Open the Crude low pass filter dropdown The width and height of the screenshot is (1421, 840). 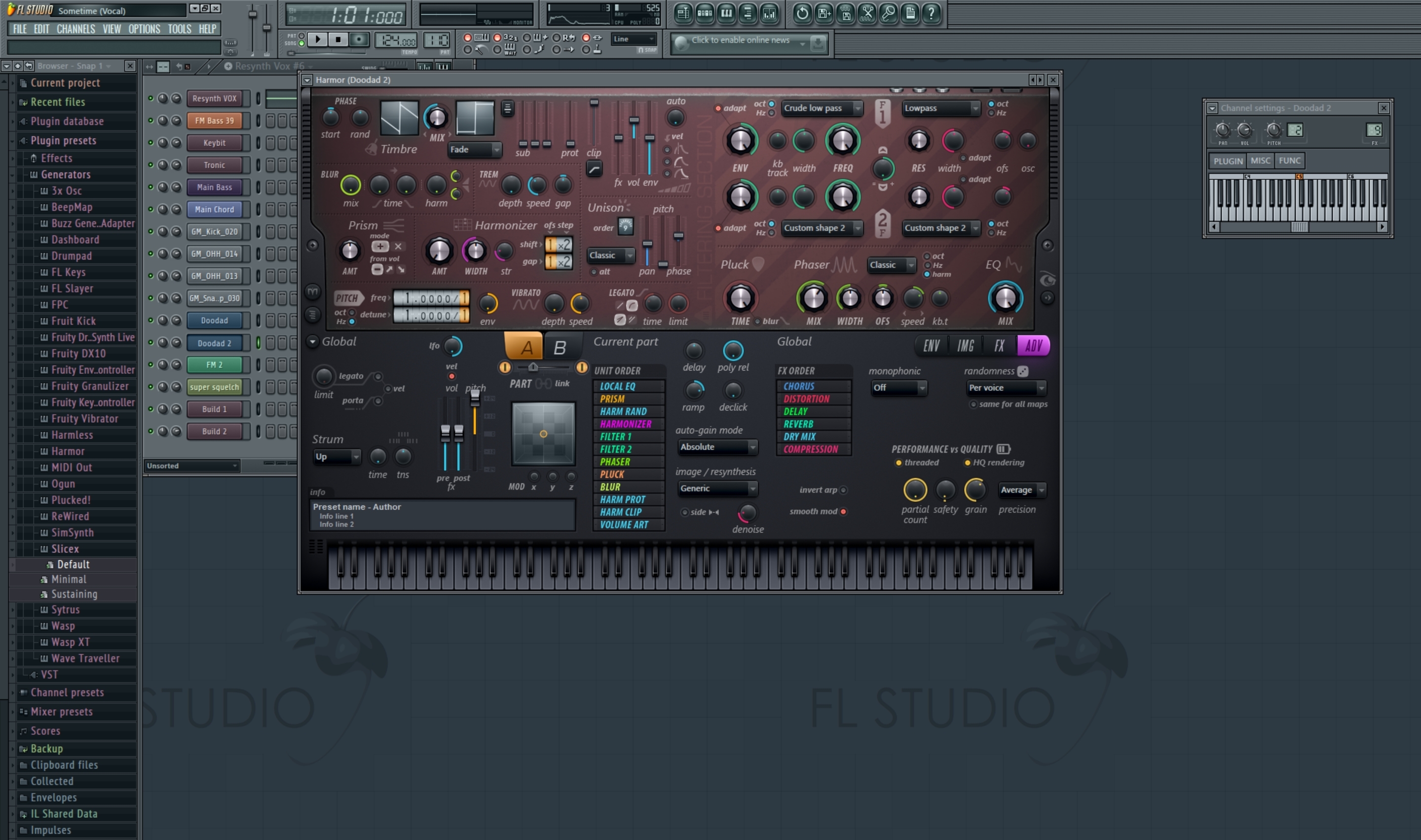pos(822,108)
